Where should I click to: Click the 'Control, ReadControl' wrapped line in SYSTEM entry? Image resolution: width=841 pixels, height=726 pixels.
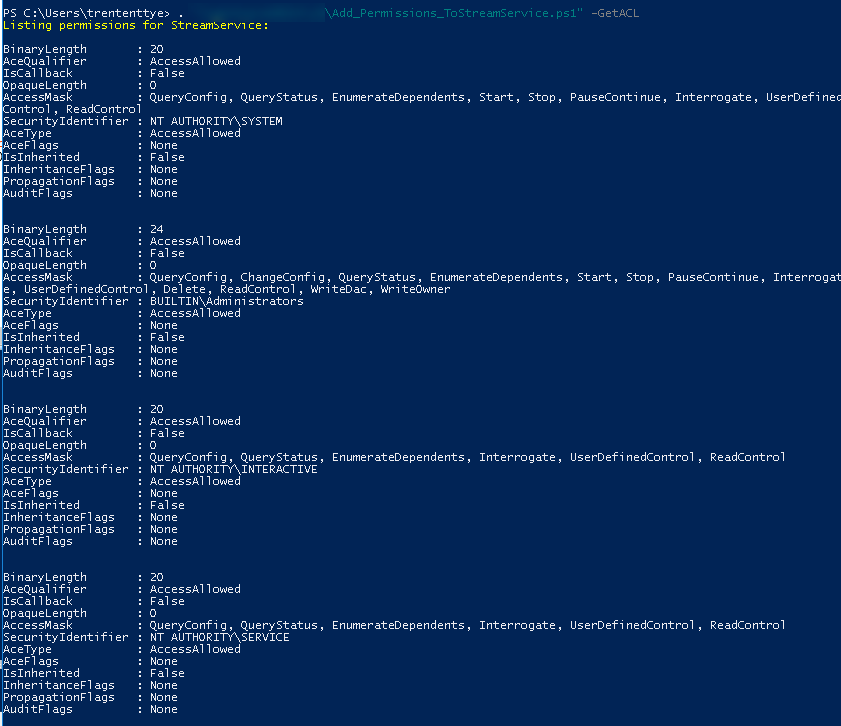click(x=72, y=109)
